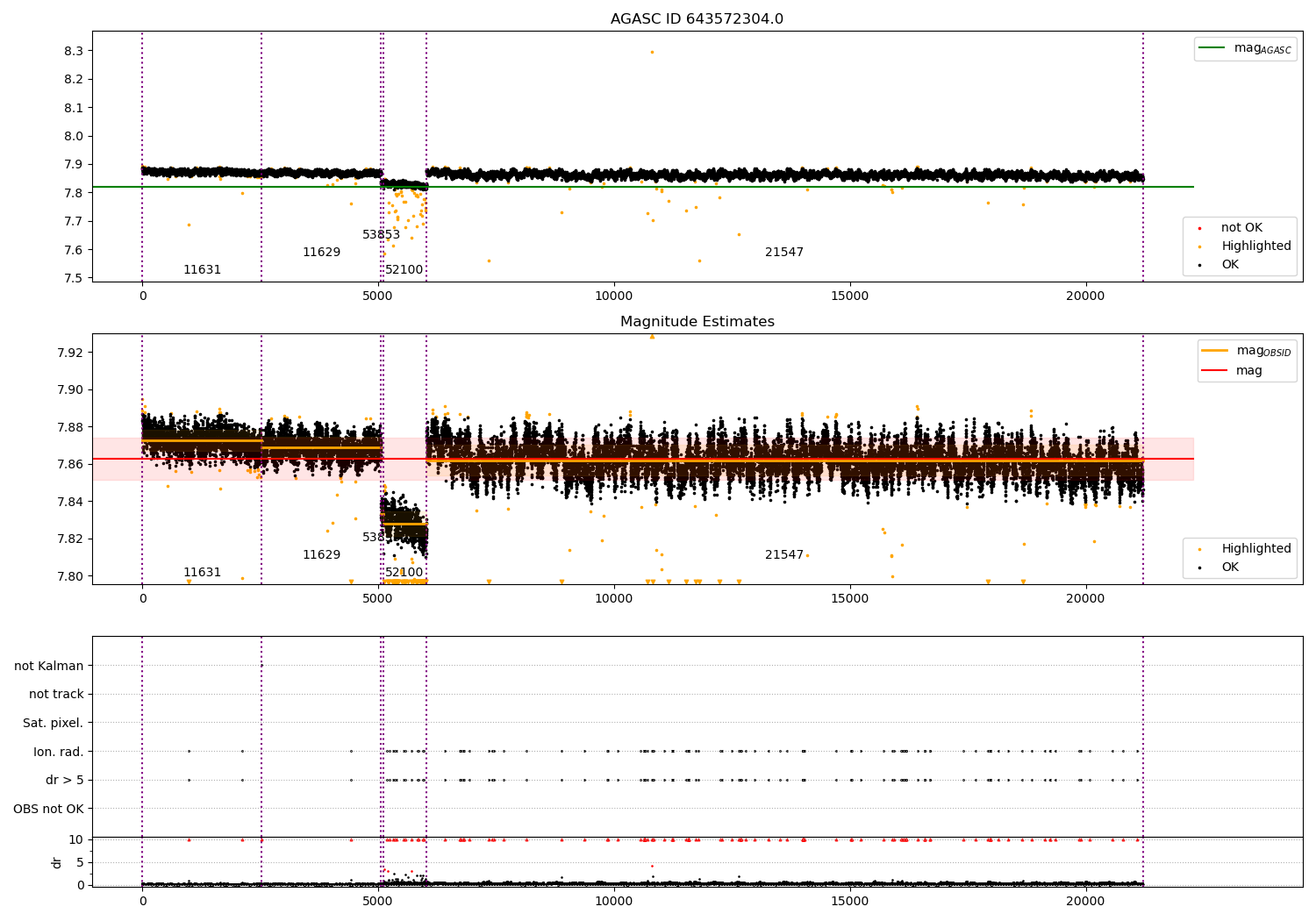Click 'Highlighted' in the middle panel legend
The width and height of the screenshot is (1316, 921).
(1255, 549)
